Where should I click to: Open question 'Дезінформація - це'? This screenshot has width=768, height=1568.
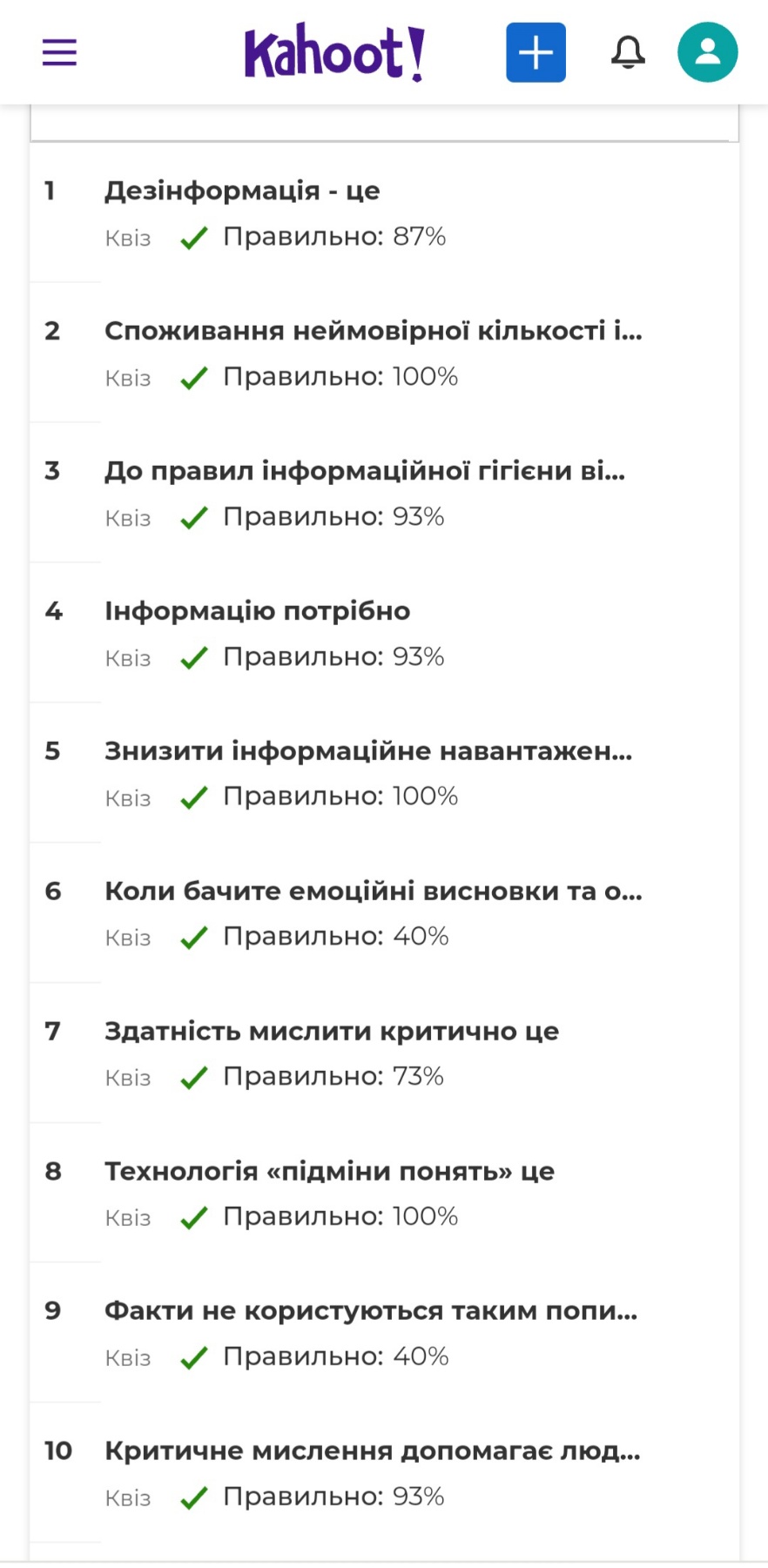click(242, 191)
